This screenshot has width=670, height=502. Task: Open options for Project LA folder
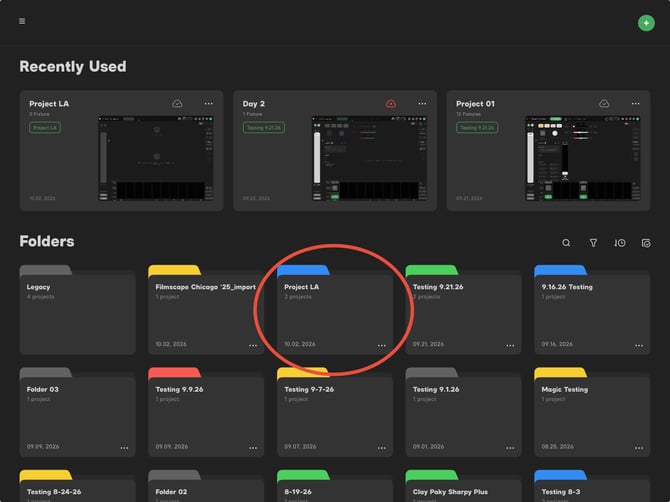(x=382, y=345)
